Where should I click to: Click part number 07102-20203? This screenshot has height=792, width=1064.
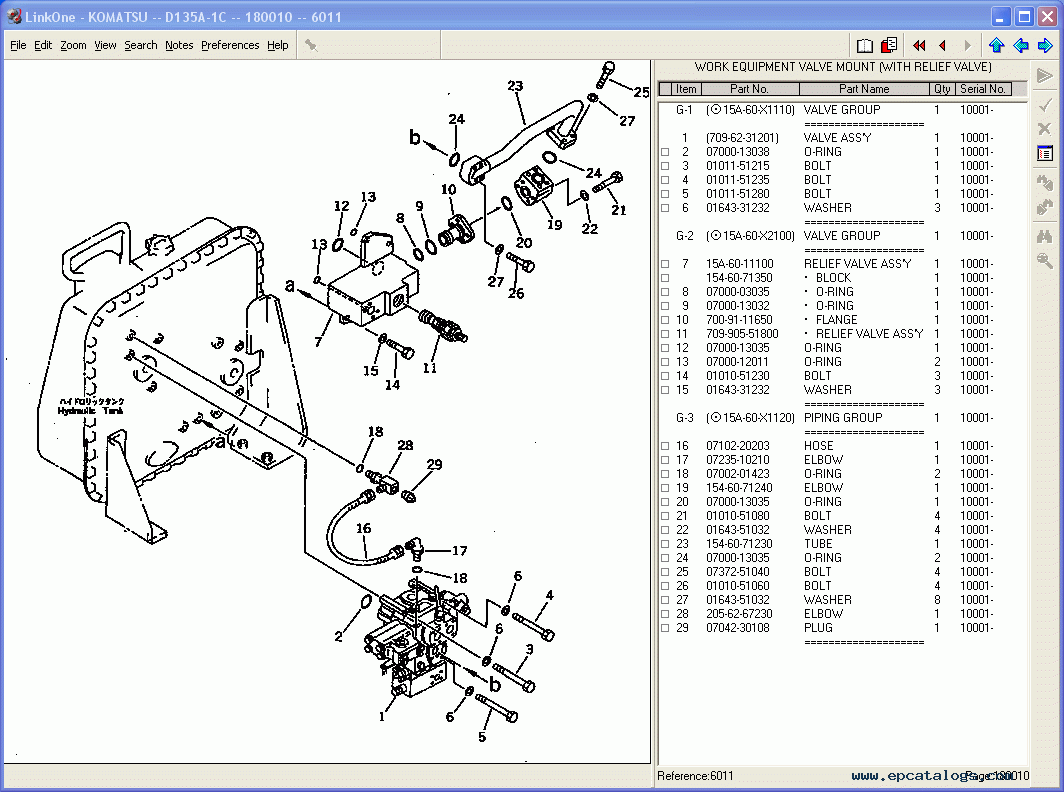point(738,446)
